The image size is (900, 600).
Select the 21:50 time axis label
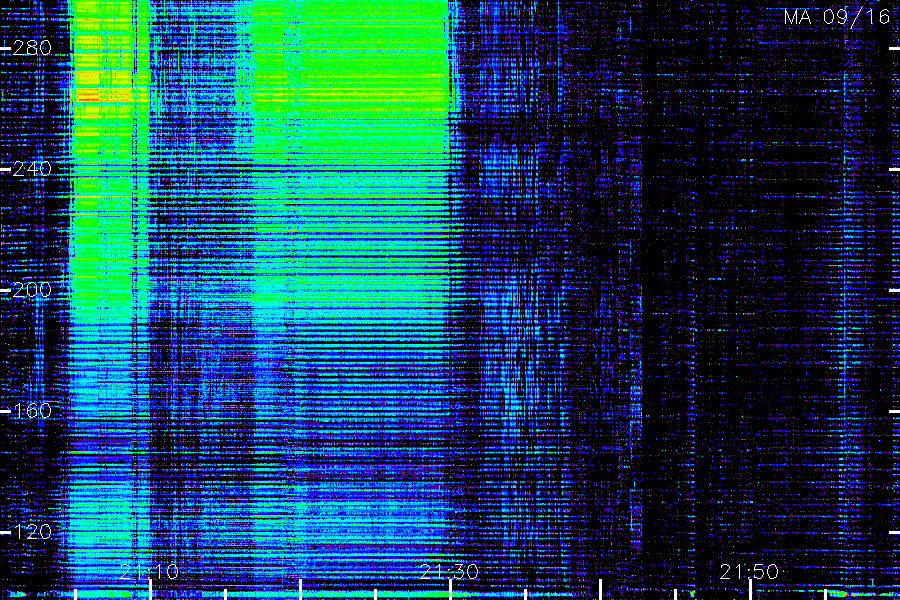[749, 572]
